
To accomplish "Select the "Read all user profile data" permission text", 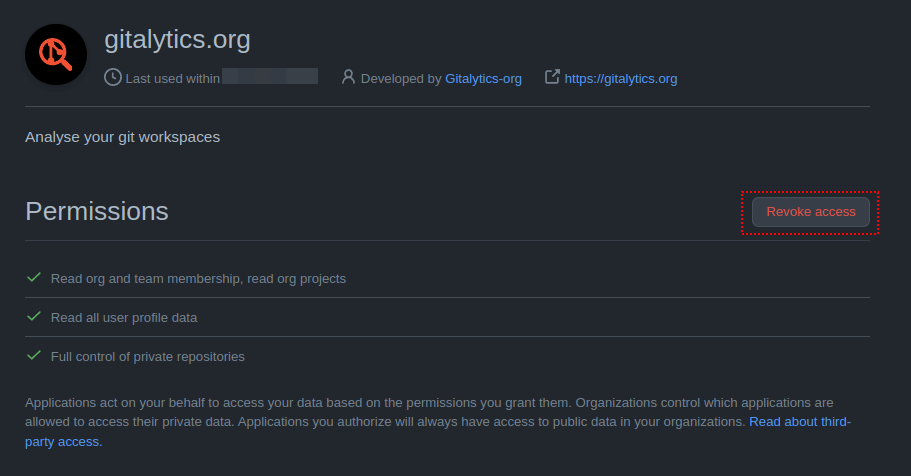I will [x=124, y=317].
